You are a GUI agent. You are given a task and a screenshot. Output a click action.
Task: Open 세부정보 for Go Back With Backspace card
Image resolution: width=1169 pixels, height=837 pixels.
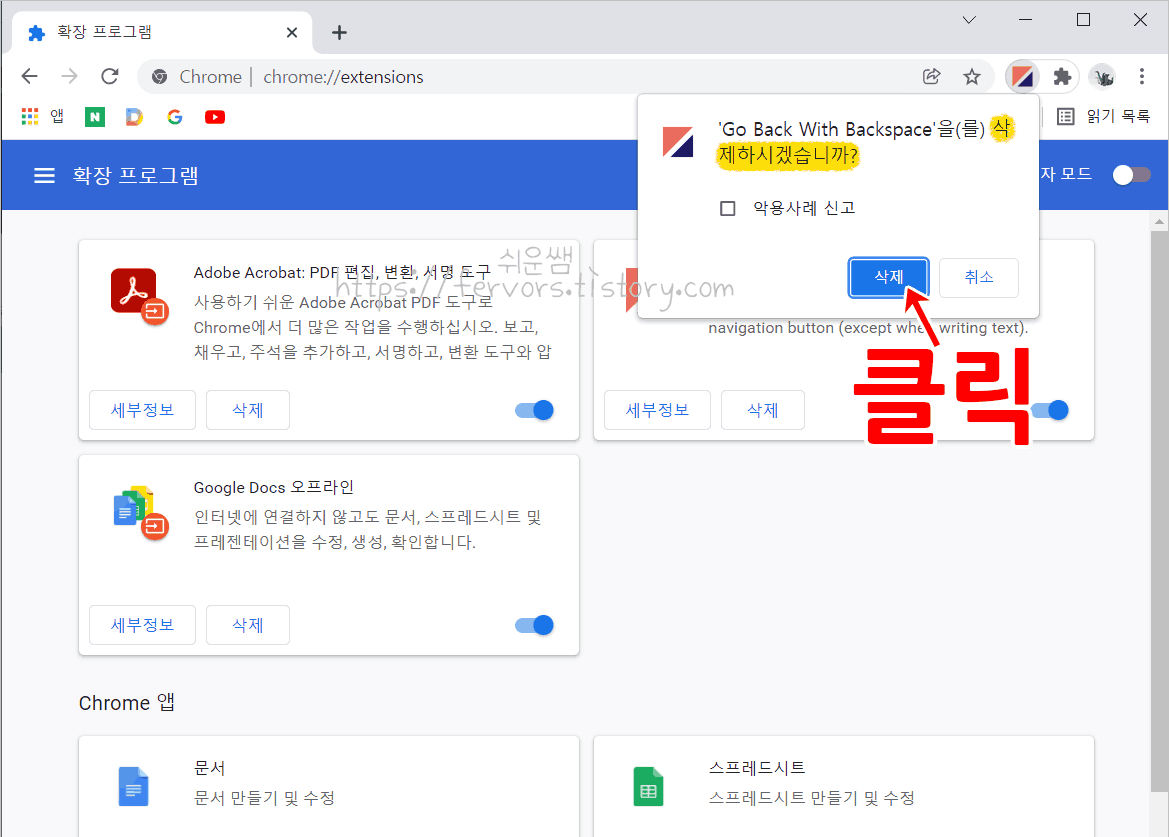[657, 410]
